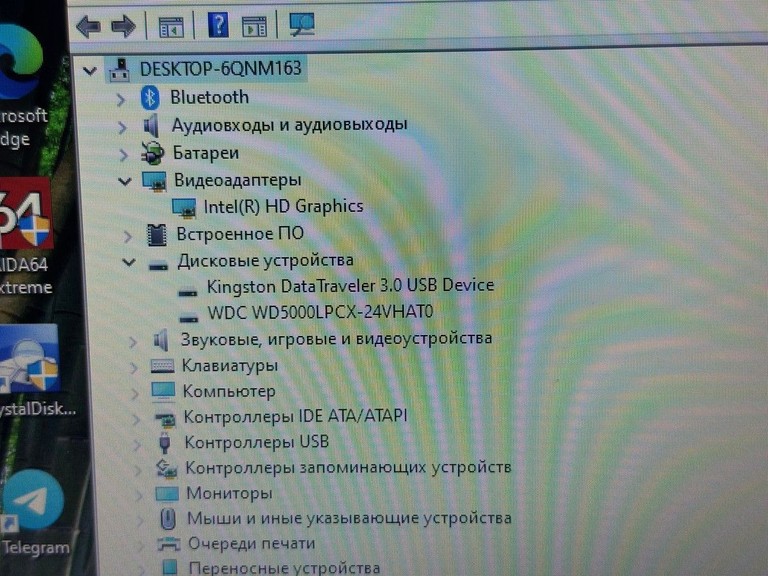This screenshot has width=768, height=576.
Task: Select the Контроллеры USB row
Action: [256, 442]
